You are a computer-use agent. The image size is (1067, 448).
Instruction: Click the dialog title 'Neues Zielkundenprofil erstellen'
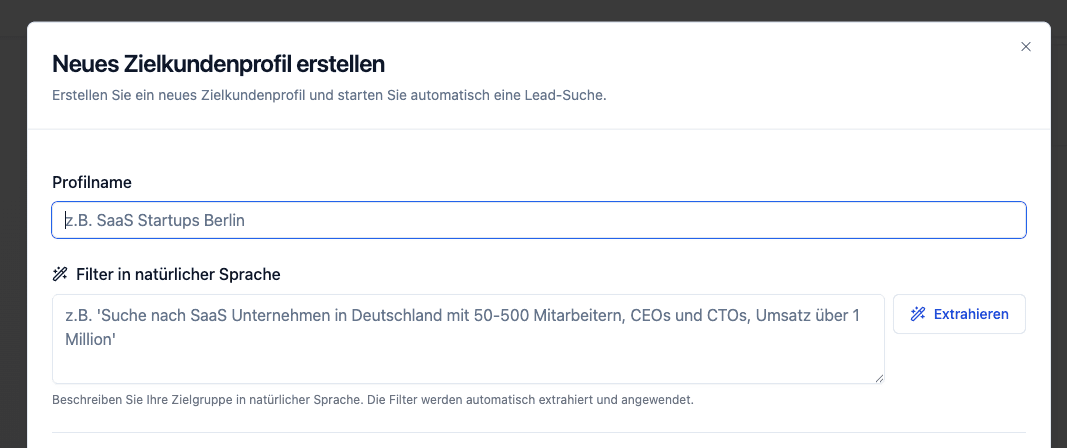pyautogui.click(x=218, y=64)
